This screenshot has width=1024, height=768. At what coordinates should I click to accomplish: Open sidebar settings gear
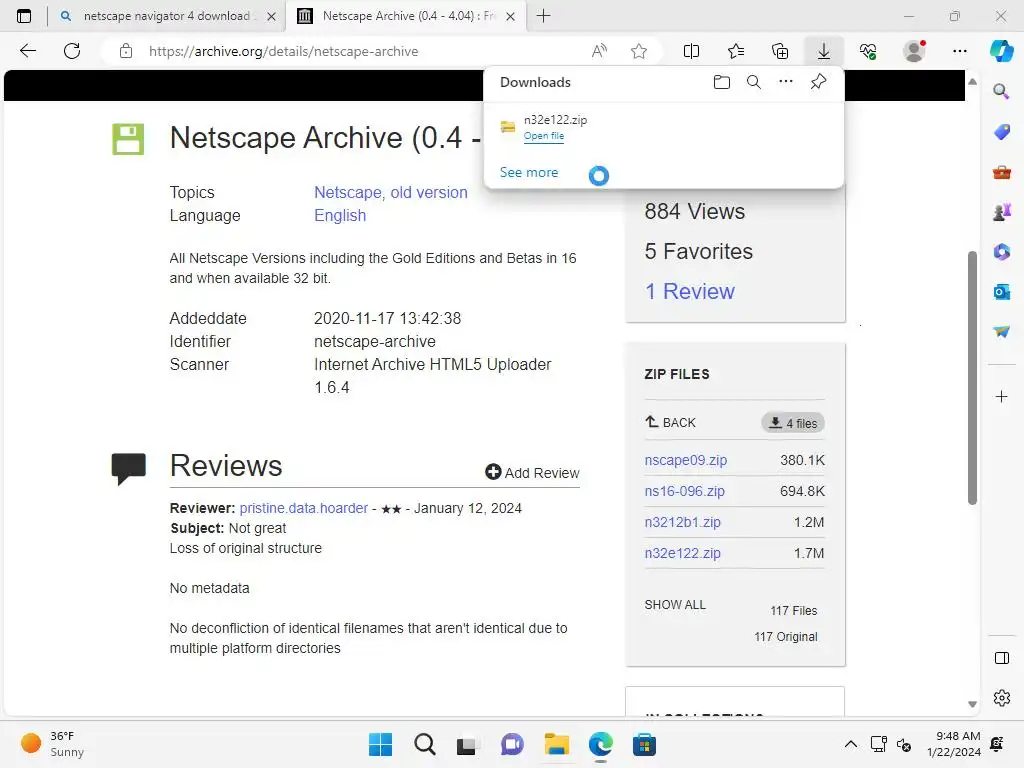tap(1002, 697)
